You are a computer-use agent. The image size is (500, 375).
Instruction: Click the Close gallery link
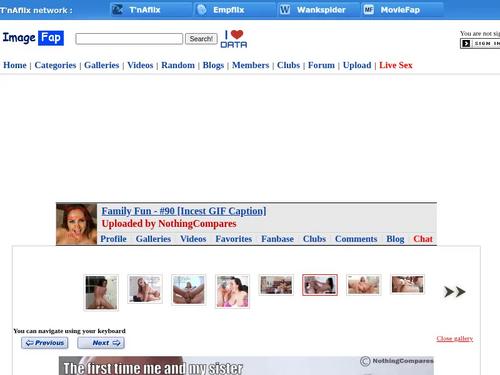455,339
